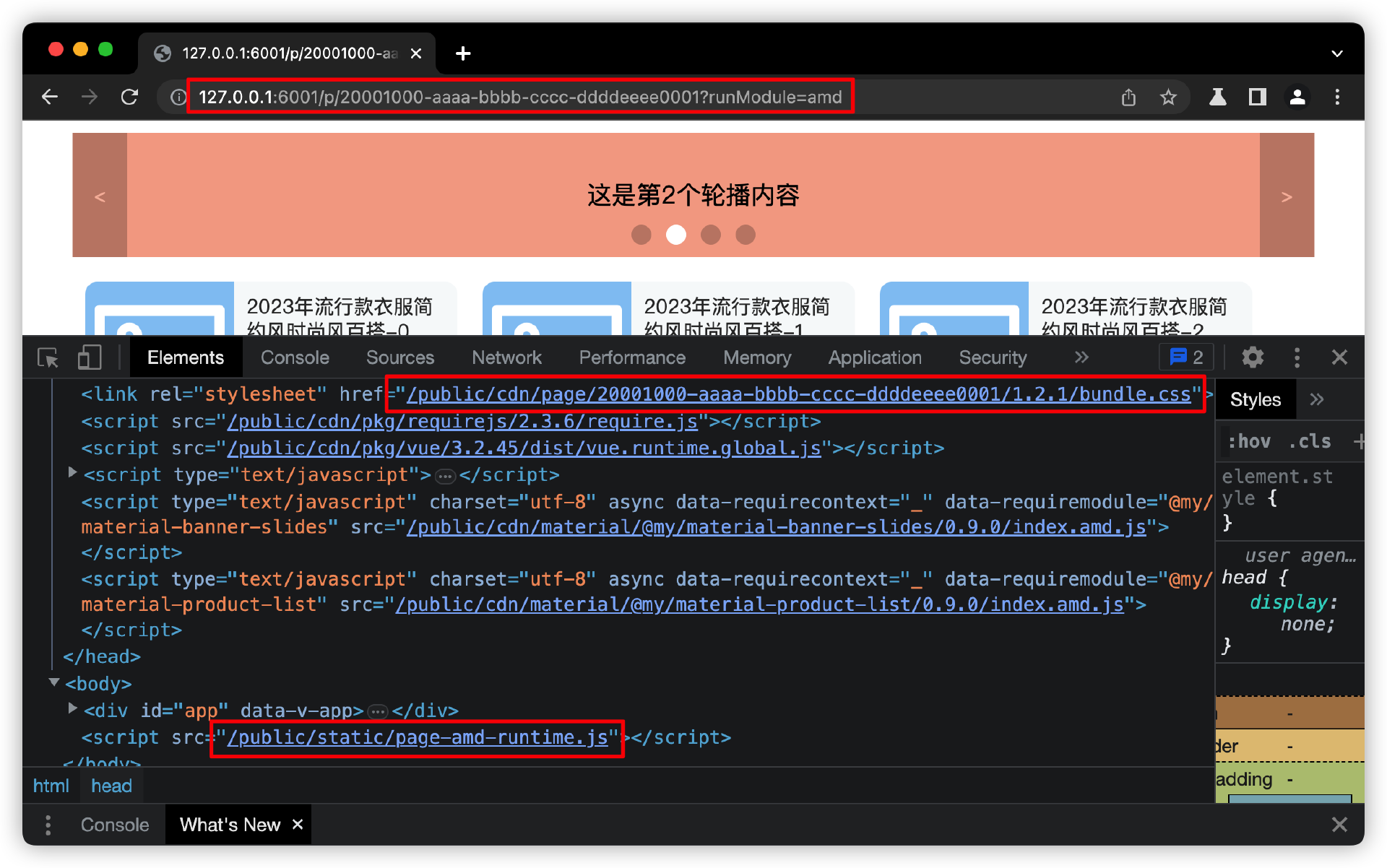Image resolution: width=1387 pixels, height=868 pixels.
Task: Click the console messages count badge
Action: click(x=1186, y=357)
